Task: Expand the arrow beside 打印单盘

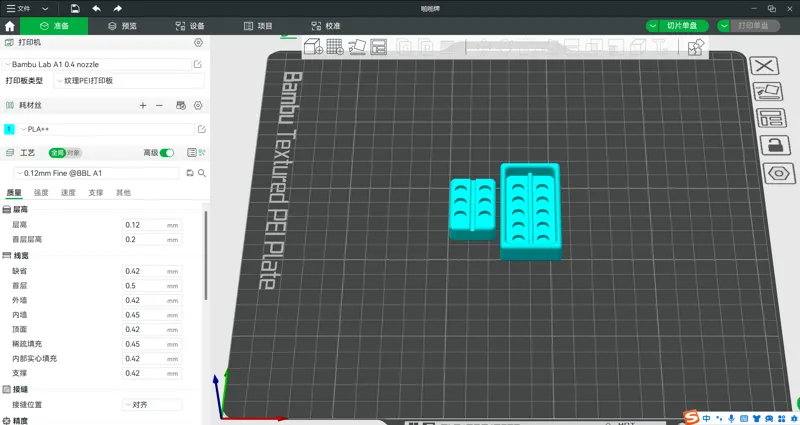Action: pos(724,26)
